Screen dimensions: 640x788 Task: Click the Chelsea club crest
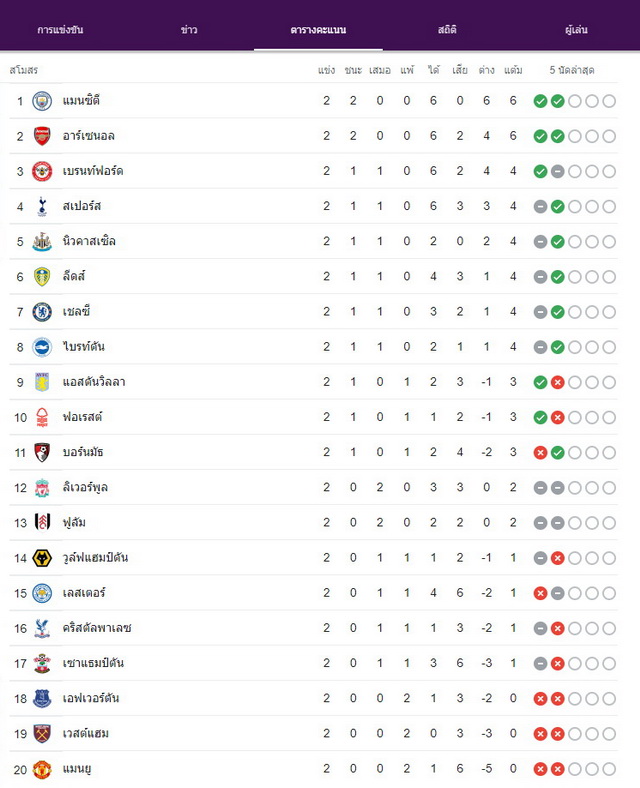(x=42, y=312)
